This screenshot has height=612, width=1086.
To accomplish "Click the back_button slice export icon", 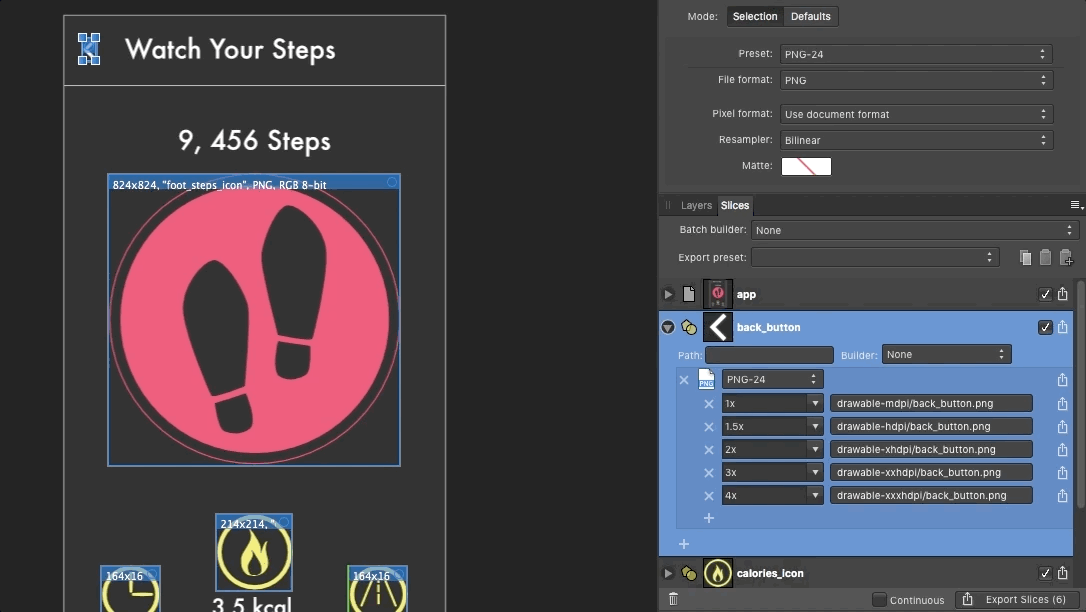I will click(1063, 327).
